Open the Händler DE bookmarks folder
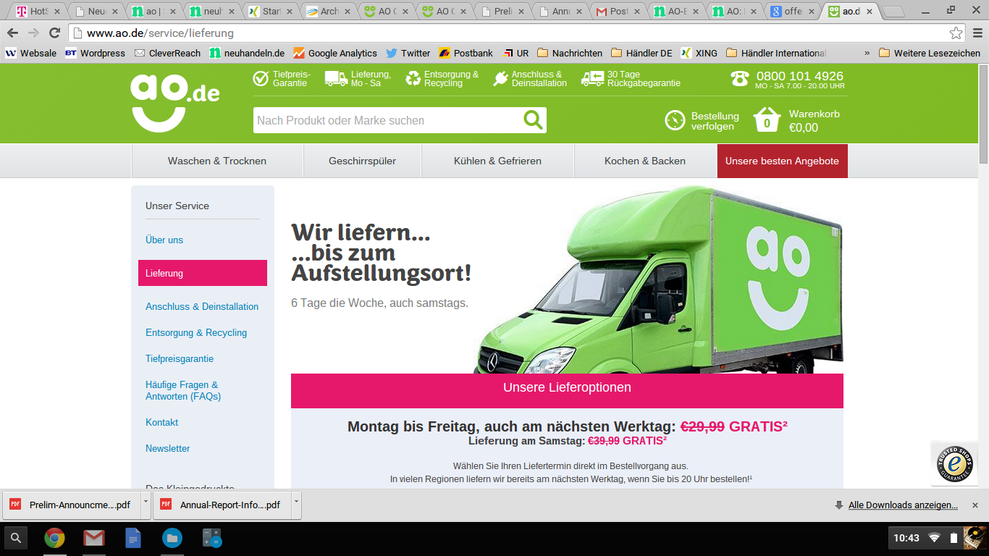This screenshot has width=989, height=556. point(641,53)
